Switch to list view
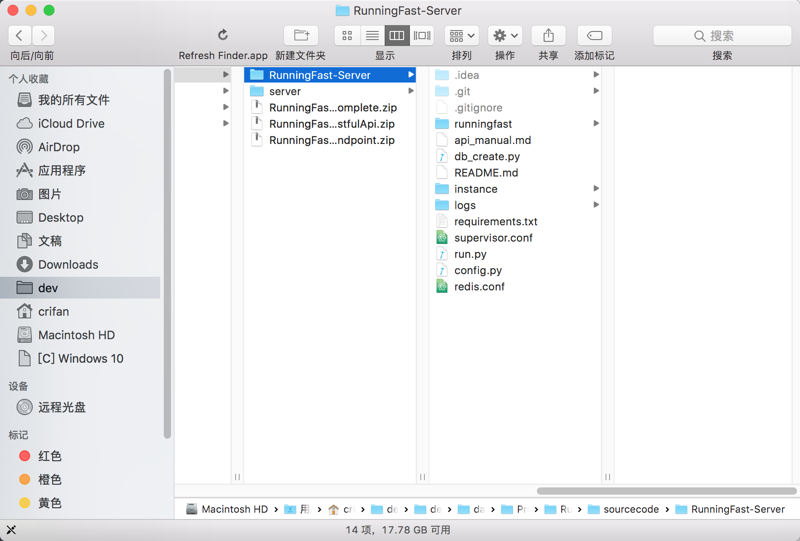This screenshot has width=800, height=541. pos(372,35)
